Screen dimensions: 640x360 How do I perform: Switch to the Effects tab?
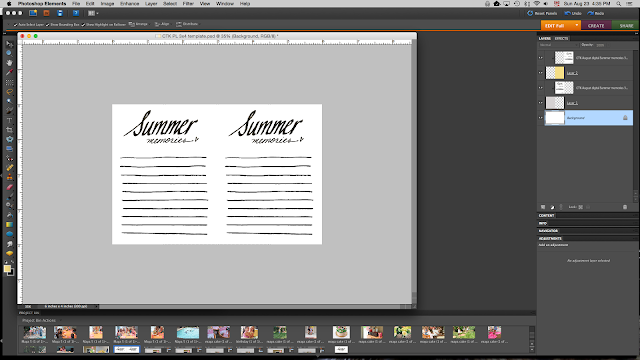tap(561, 38)
